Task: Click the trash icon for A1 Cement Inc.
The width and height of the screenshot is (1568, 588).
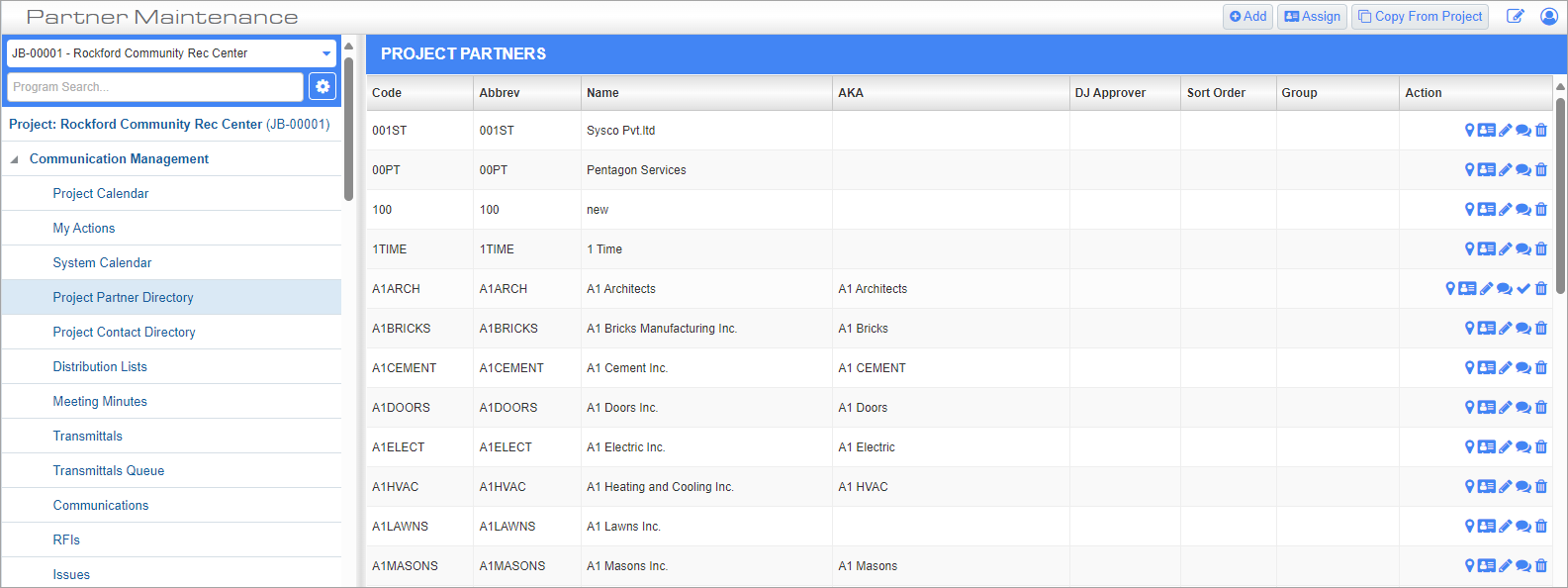Action: point(1541,367)
